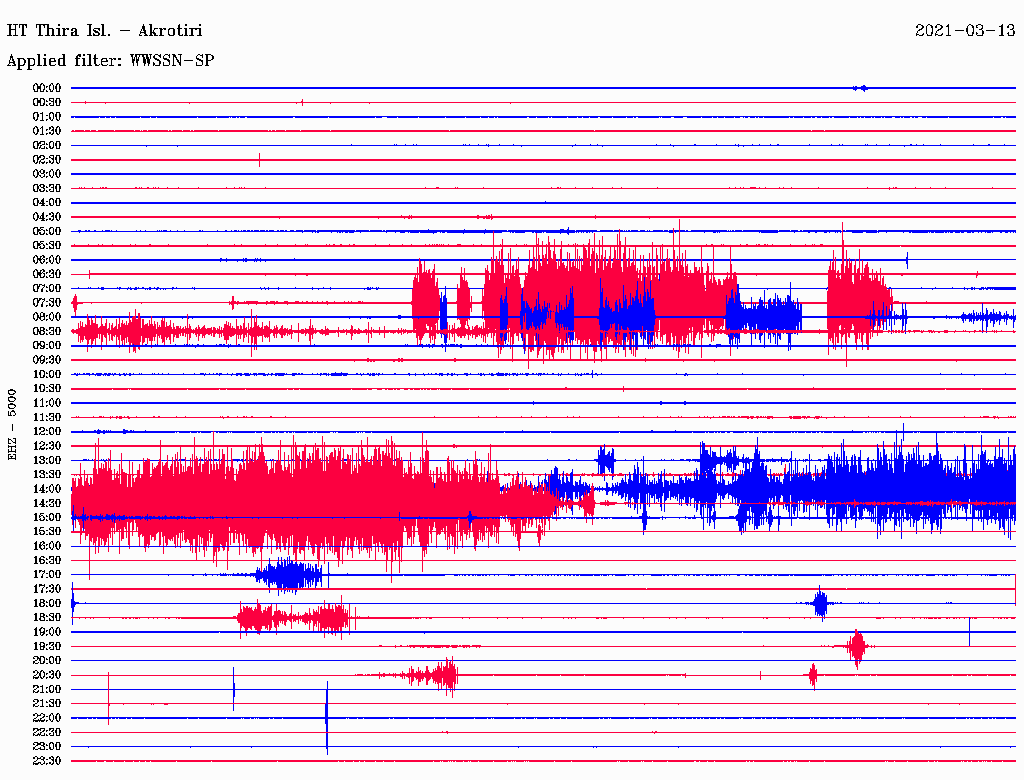1024x780 pixels.
Task: Click the 00:00 time label
Action: 47,88
